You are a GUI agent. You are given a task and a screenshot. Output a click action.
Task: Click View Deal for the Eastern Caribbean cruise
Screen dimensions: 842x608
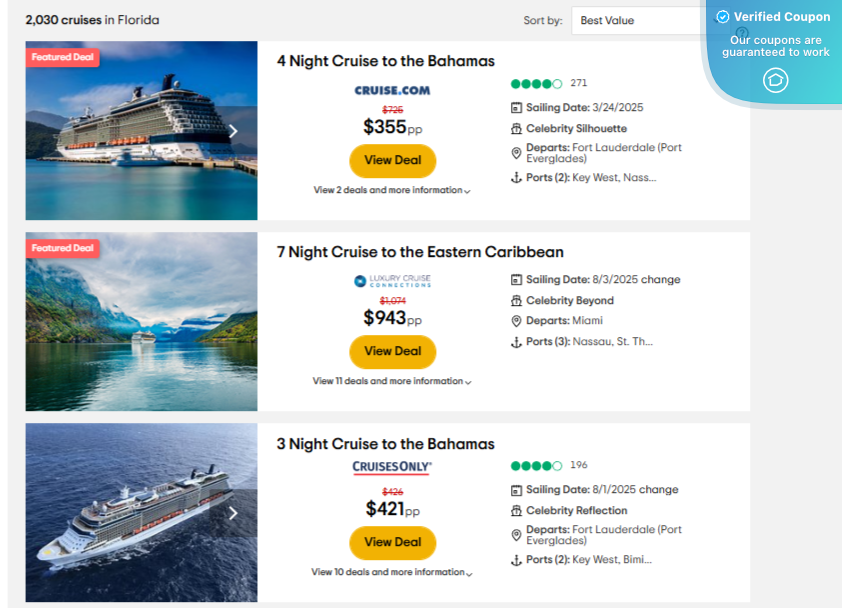392,351
